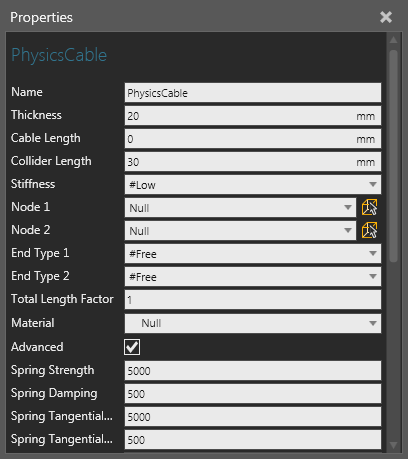The width and height of the screenshot is (408, 459).
Task: Uncheck the Advanced checkbox
Action: pyautogui.click(x=132, y=347)
